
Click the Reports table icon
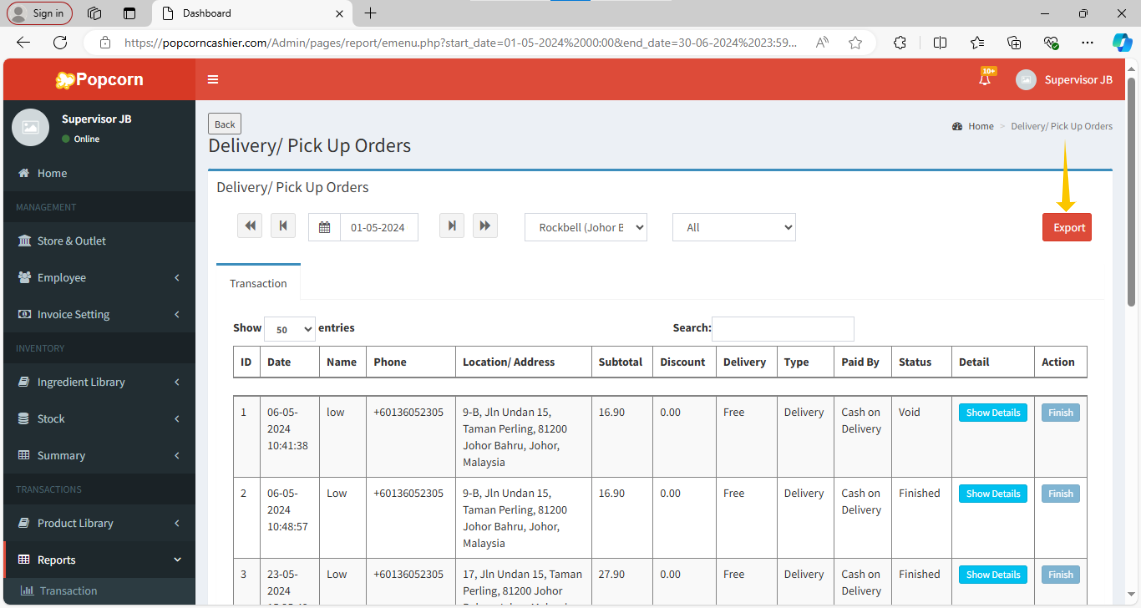coord(24,559)
